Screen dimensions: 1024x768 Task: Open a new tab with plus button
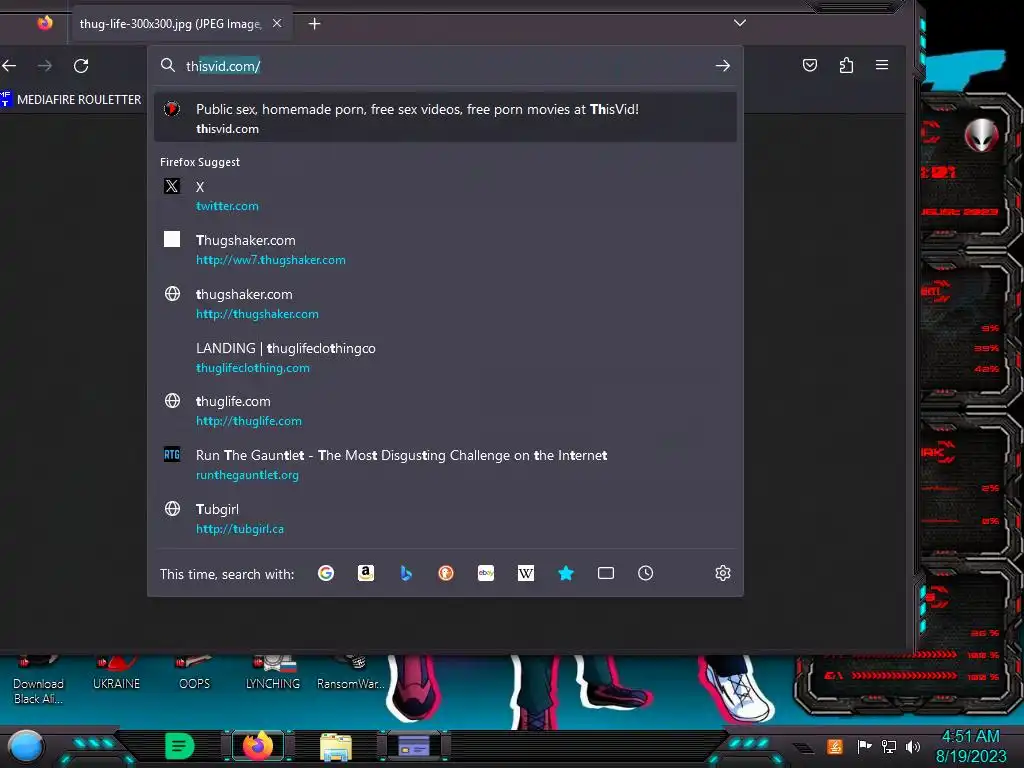click(314, 24)
